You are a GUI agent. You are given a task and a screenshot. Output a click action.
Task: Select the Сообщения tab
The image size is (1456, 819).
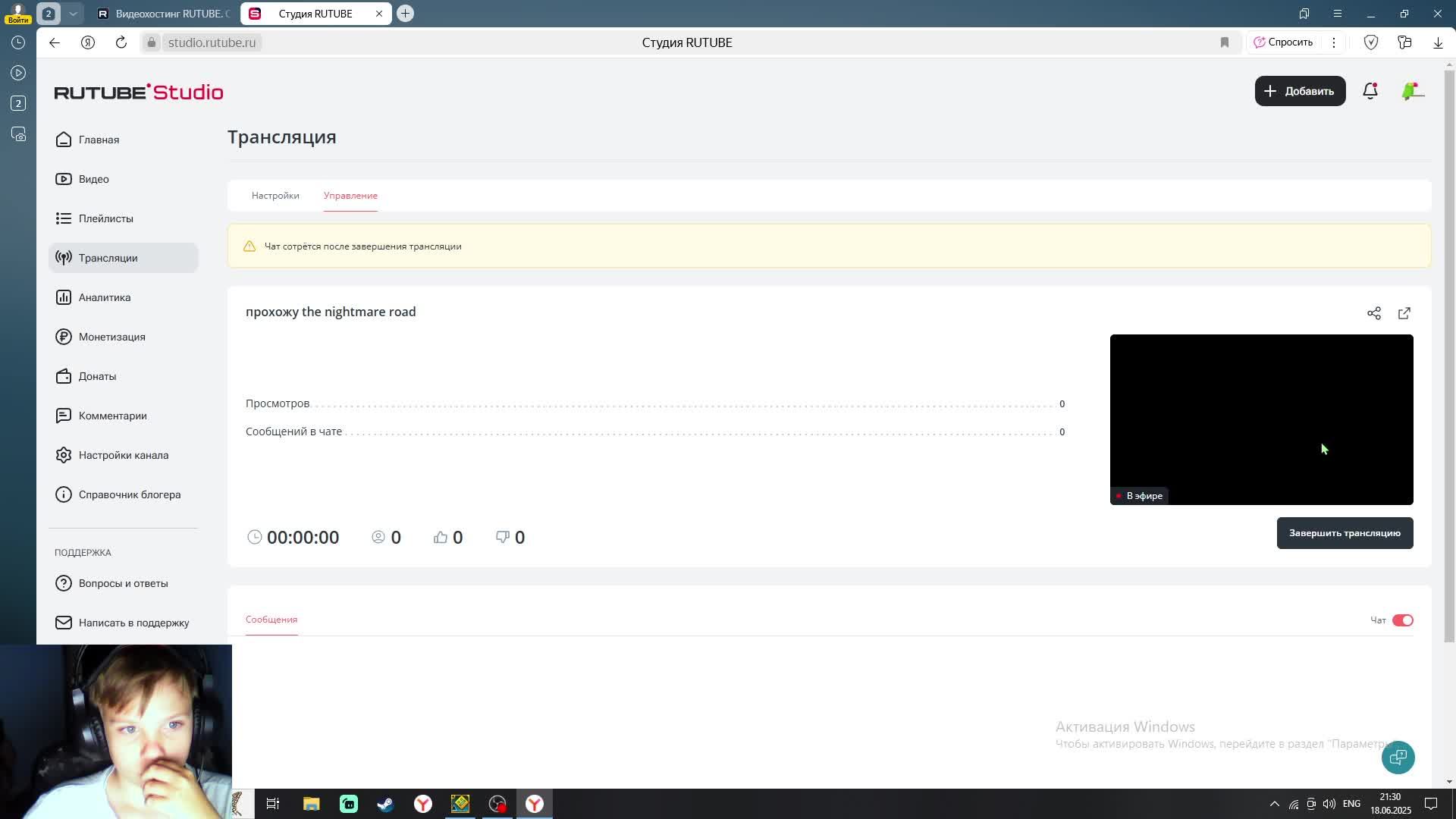point(271,620)
